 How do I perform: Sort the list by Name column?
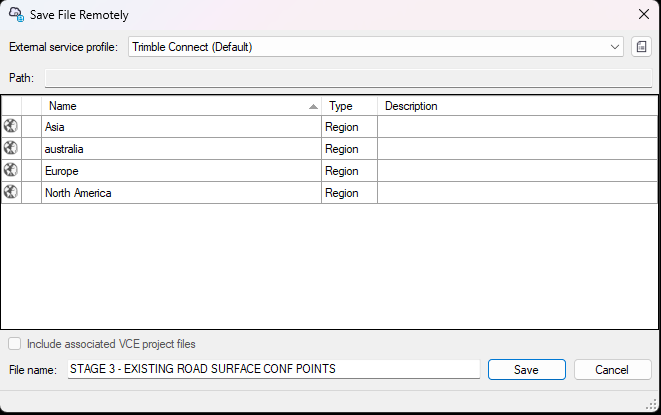(x=180, y=106)
